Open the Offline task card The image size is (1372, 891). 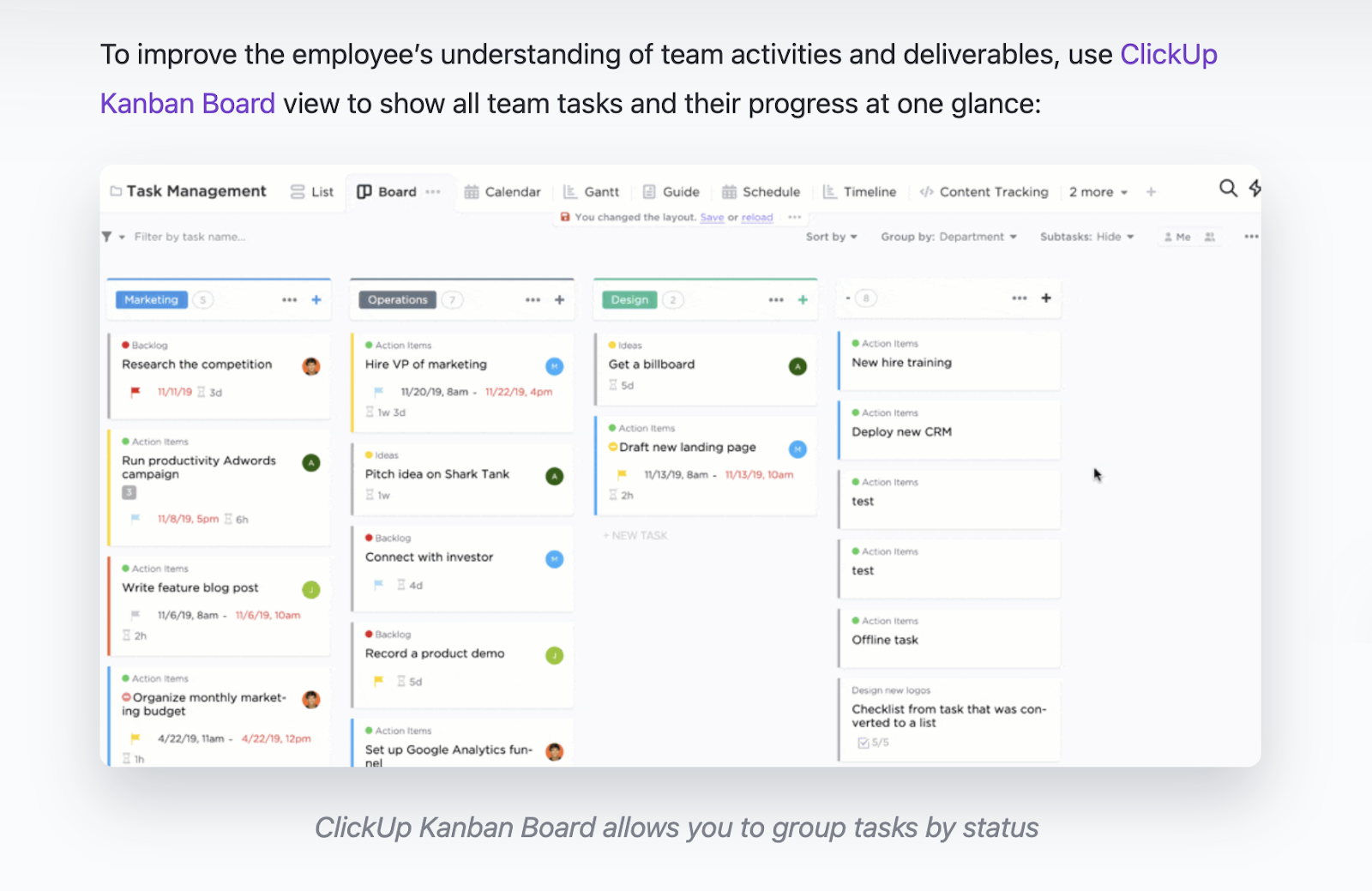coord(949,639)
